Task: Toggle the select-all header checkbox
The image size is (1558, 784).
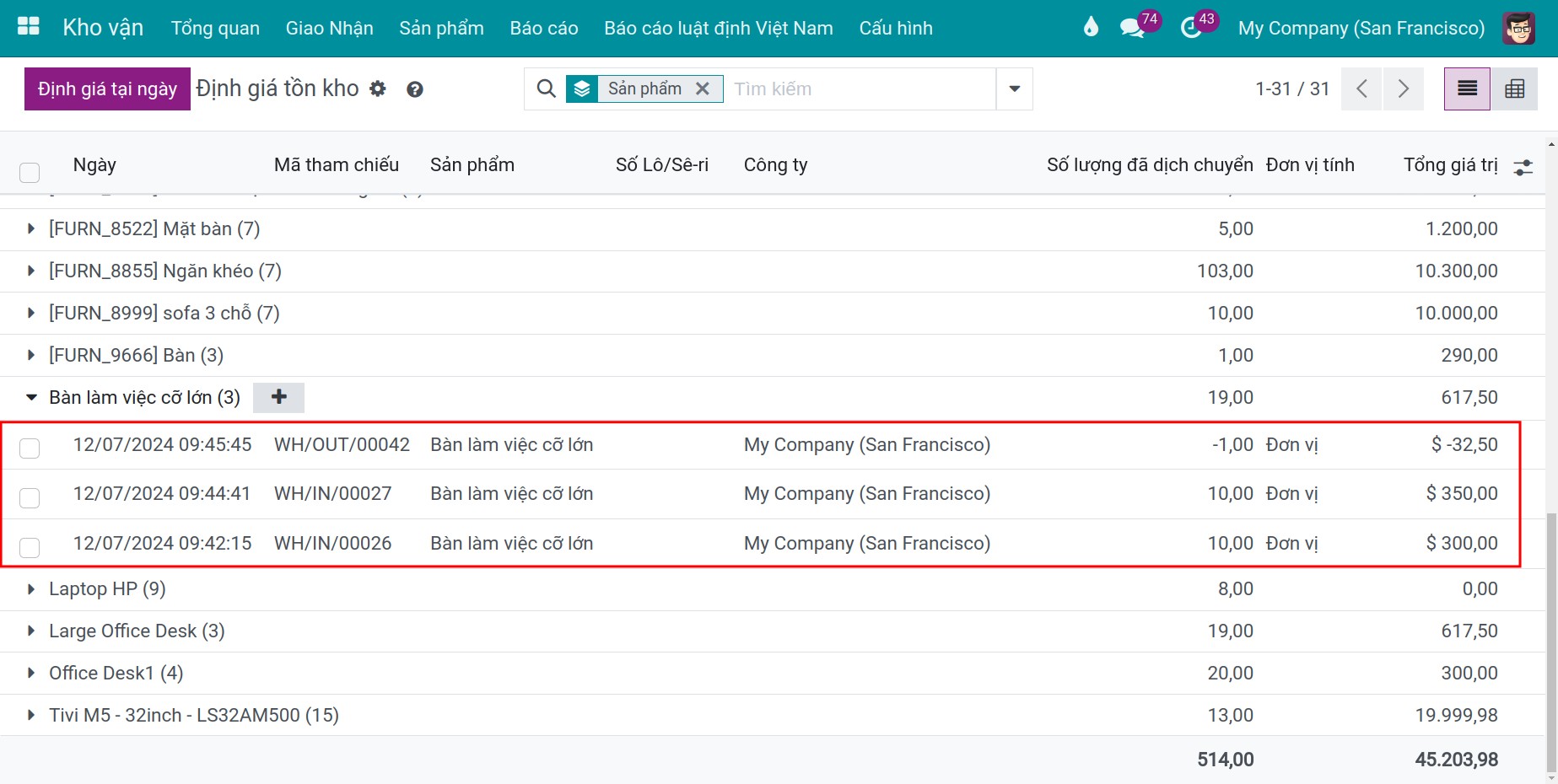Action: (30, 172)
